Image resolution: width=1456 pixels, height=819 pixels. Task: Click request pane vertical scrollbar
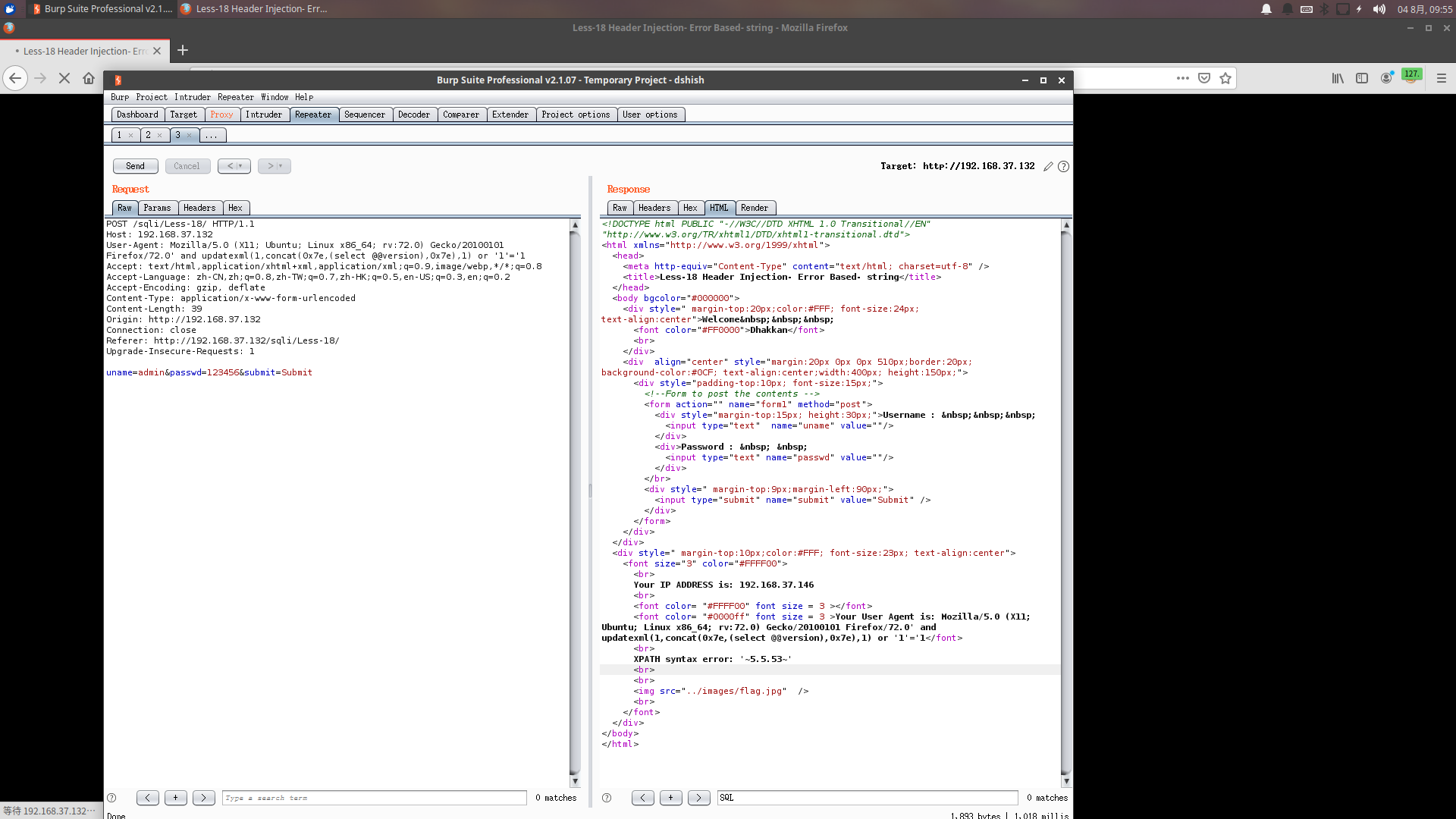[575, 500]
